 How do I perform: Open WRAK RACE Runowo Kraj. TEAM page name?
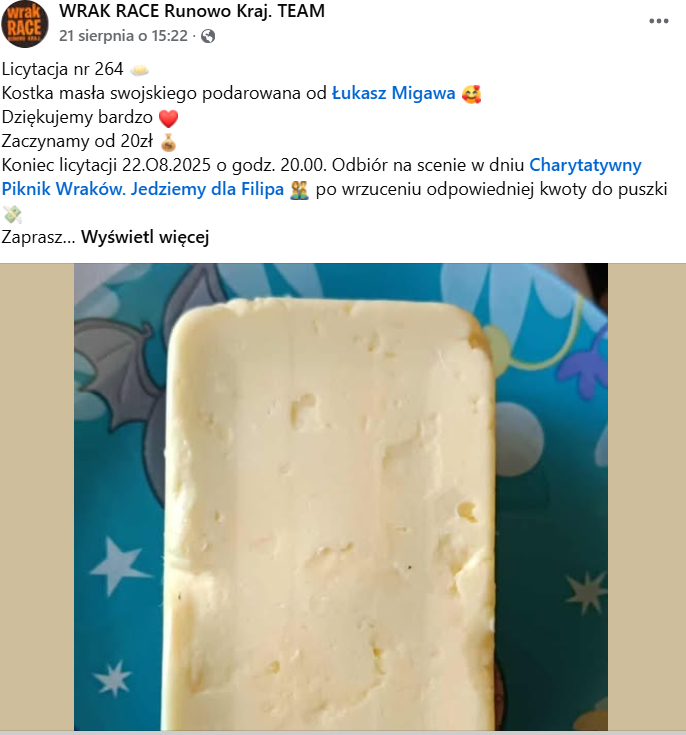192,11
